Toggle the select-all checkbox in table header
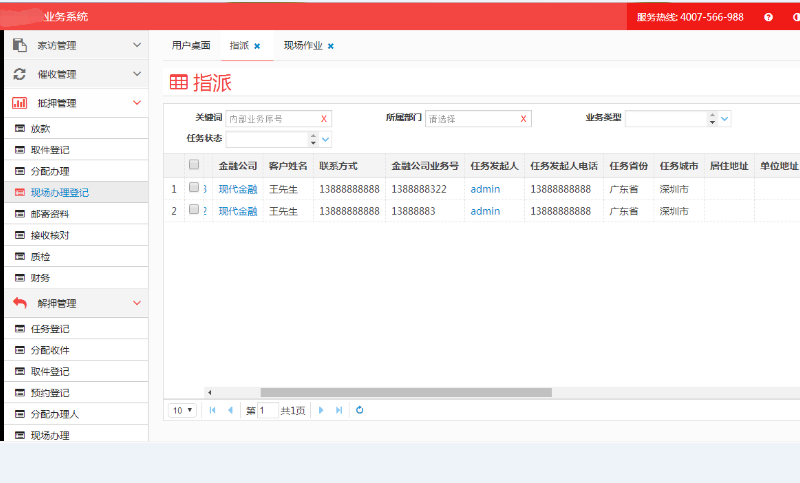Image resolution: width=800 pixels, height=483 pixels. (x=194, y=164)
